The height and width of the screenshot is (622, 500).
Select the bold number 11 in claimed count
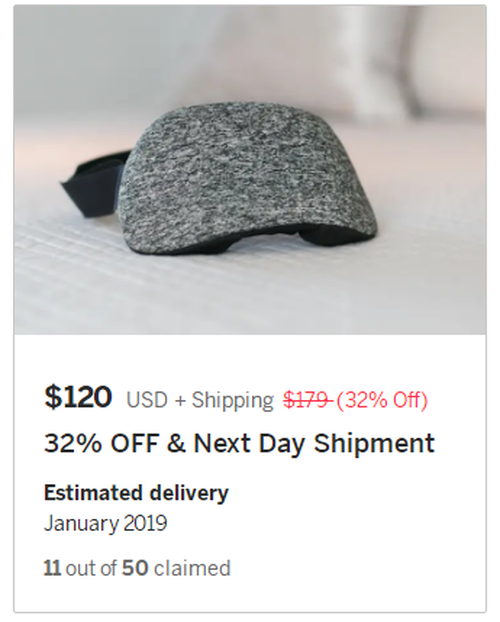pyautogui.click(x=52, y=568)
